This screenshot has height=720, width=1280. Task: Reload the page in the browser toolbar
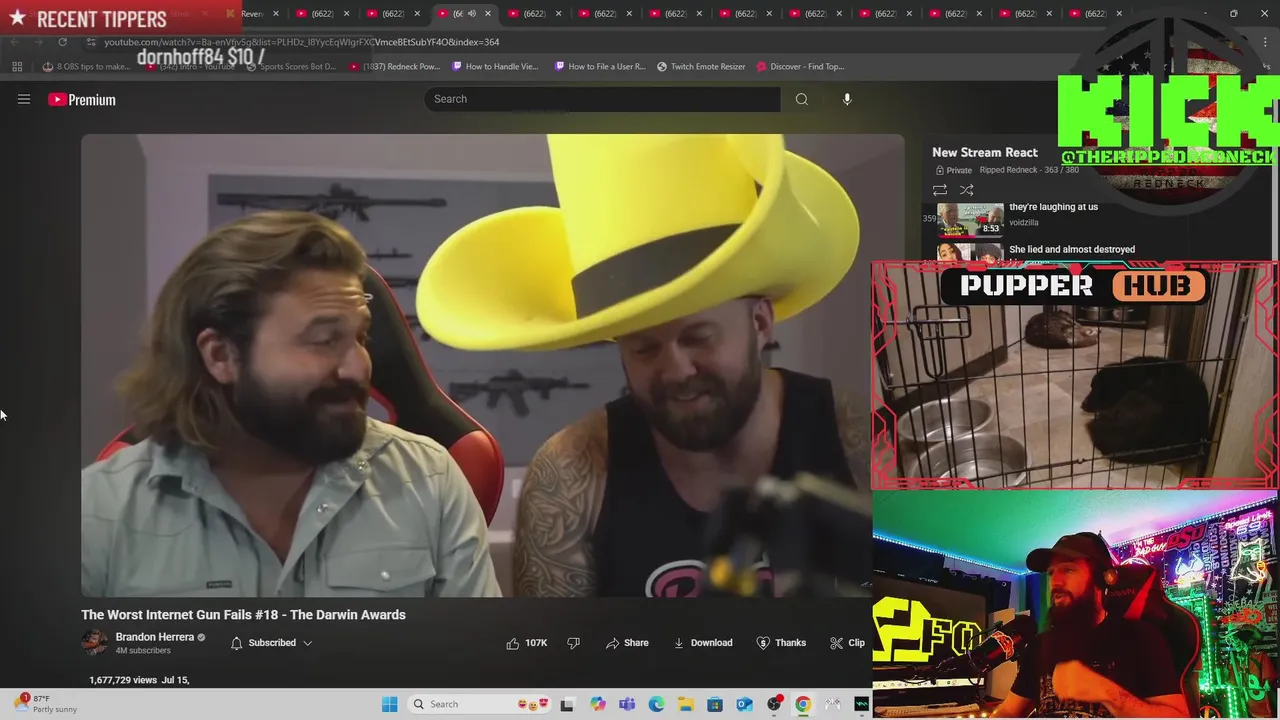[62, 42]
